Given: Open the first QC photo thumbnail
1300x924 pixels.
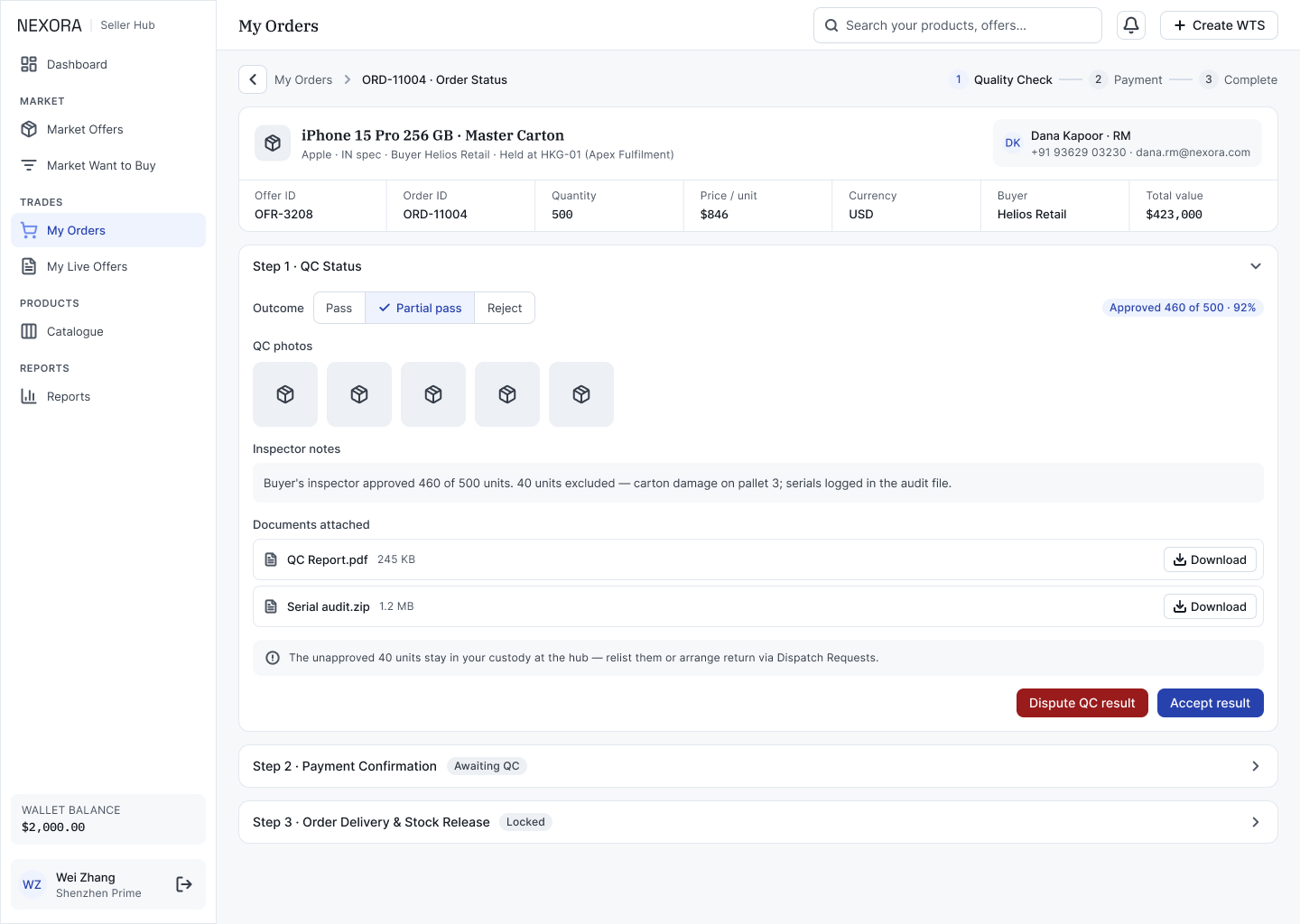Looking at the screenshot, I should click(x=285, y=394).
